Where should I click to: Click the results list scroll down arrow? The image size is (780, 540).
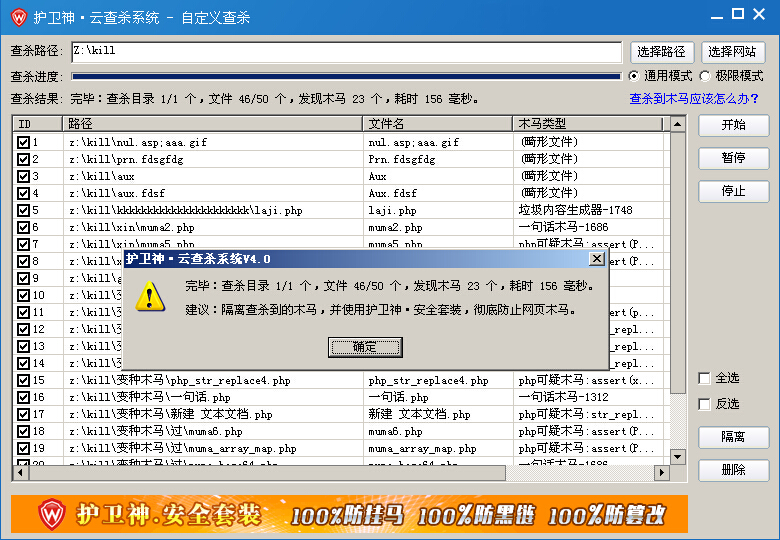678,456
